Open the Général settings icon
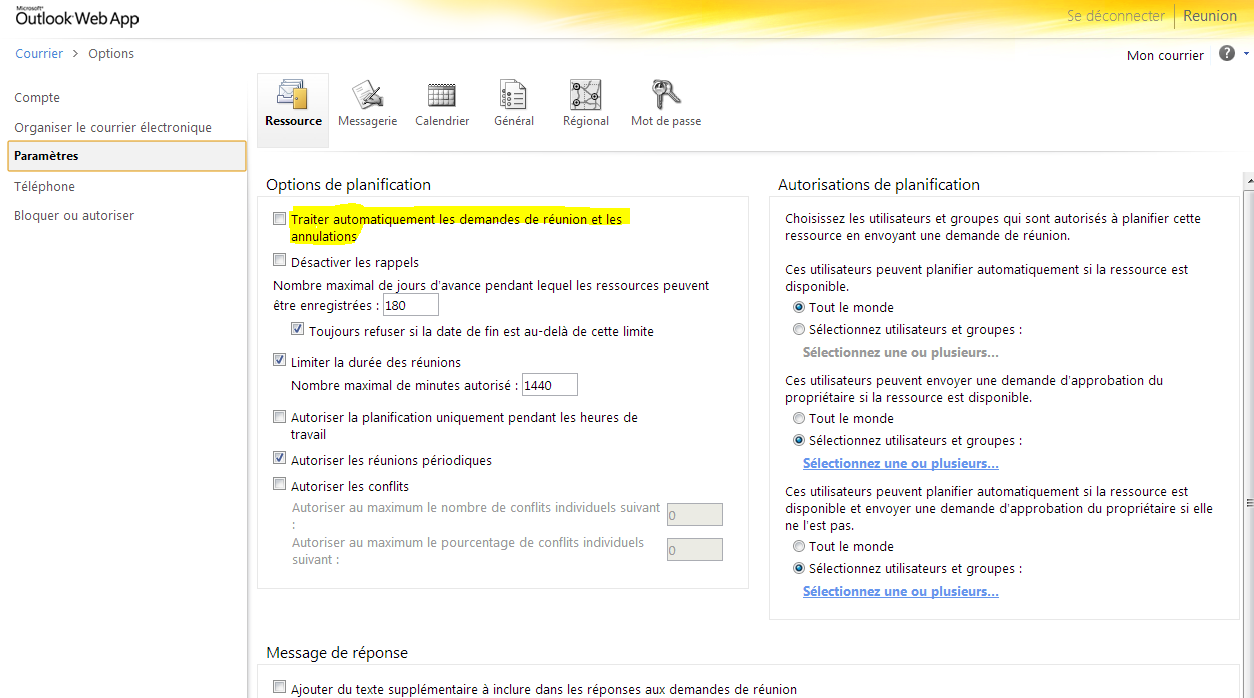This screenshot has width=1254, height=698. tap(513, 96)
